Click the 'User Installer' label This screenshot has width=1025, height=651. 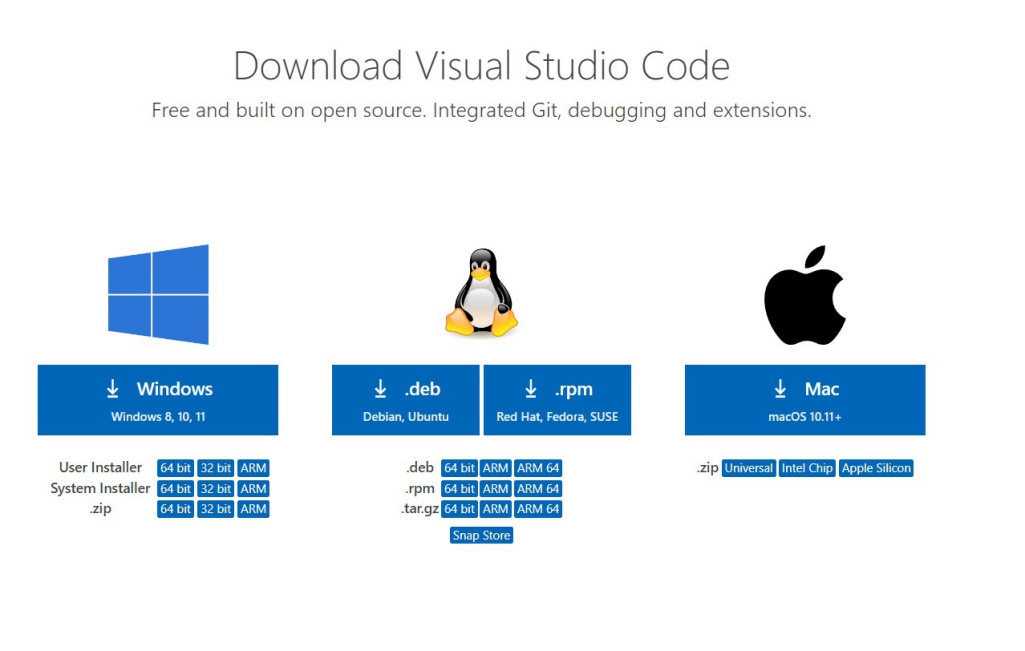100,467
